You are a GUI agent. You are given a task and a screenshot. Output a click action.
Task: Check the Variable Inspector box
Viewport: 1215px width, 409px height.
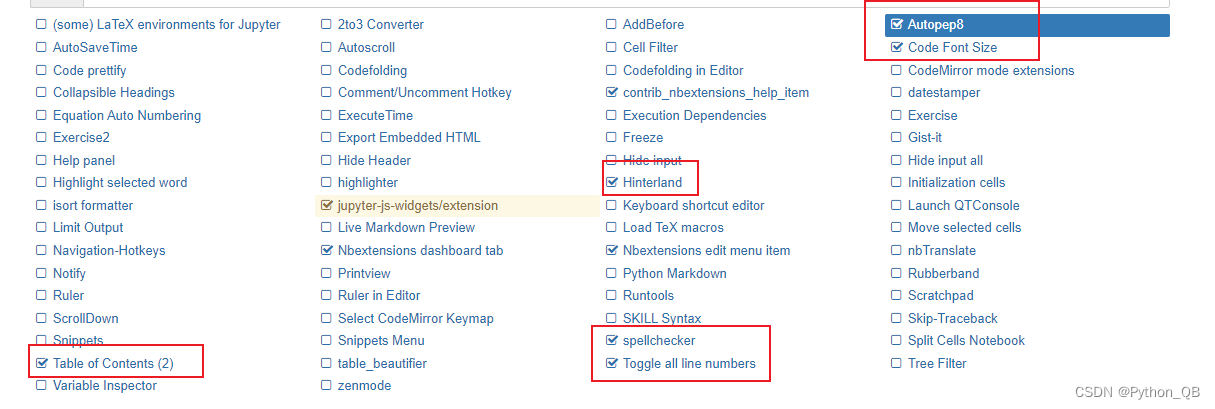pyautogui.click(x=41, y=385)
